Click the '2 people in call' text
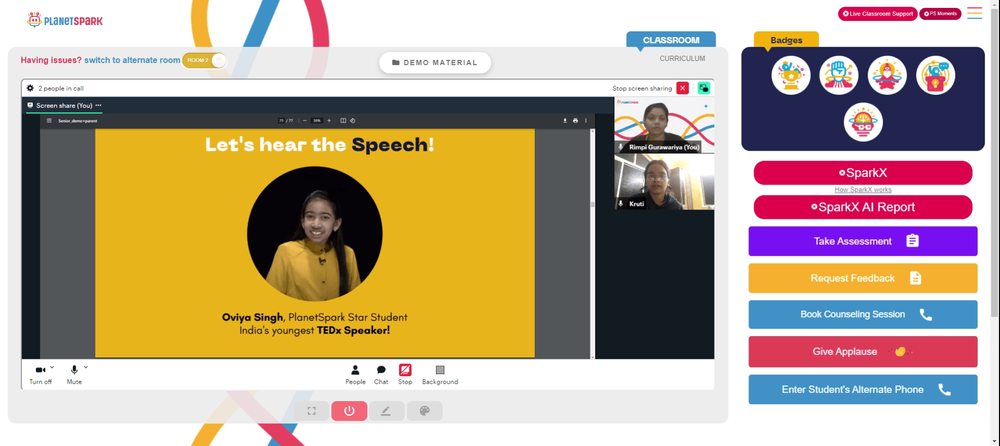 click(x=61, y=89)
